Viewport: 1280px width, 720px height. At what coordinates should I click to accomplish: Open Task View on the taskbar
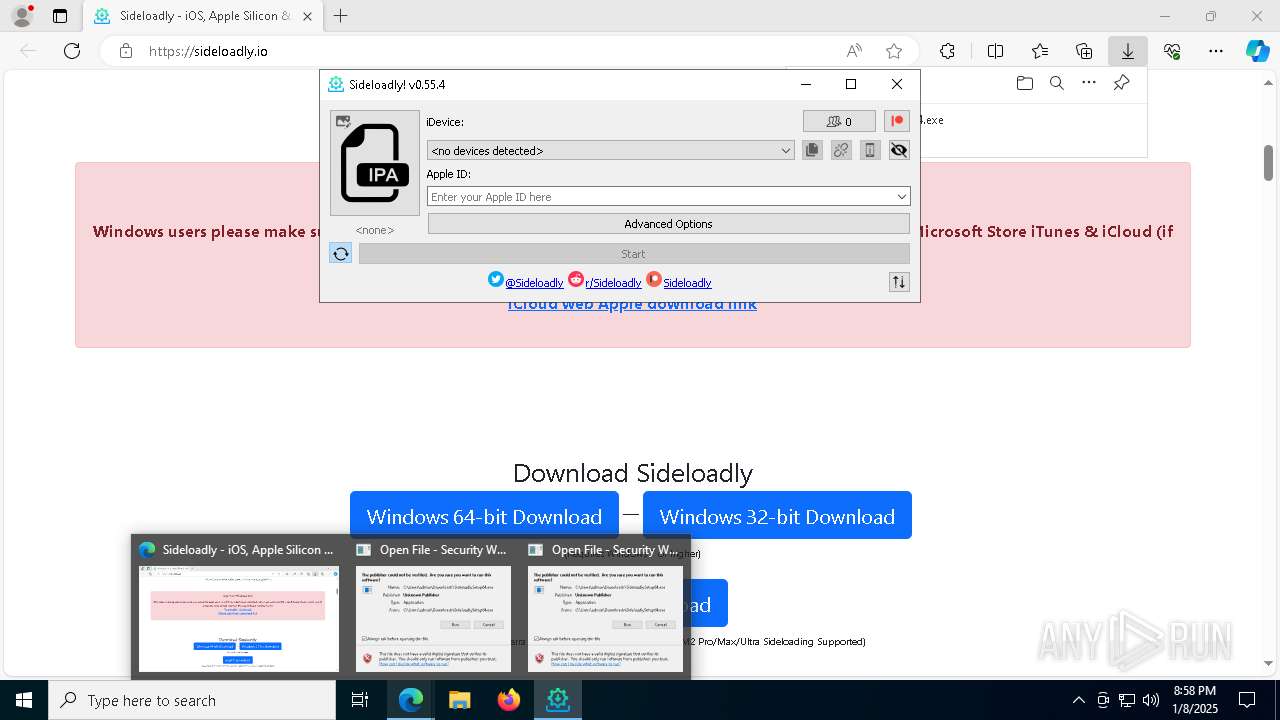(x=361, y=700)
